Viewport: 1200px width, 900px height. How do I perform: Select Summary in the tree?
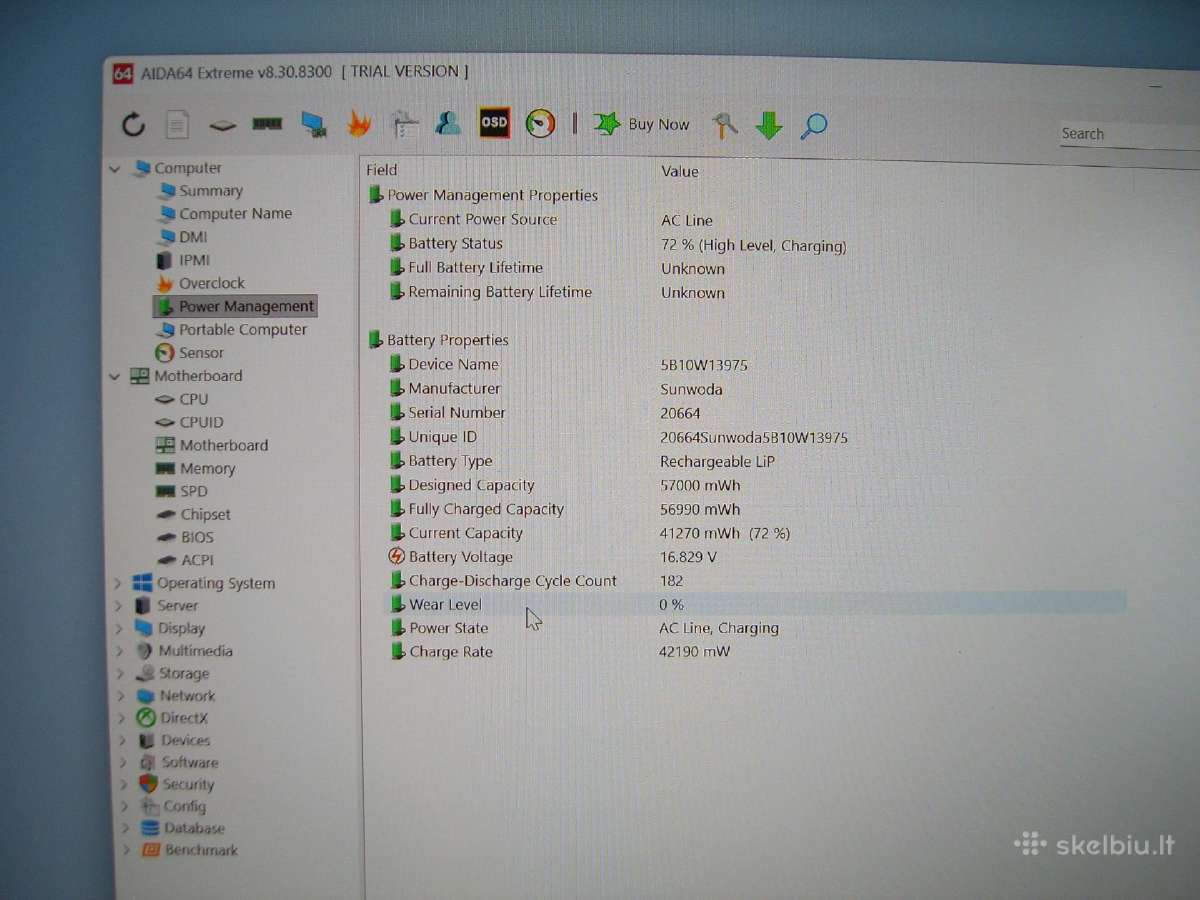[200, 191]
